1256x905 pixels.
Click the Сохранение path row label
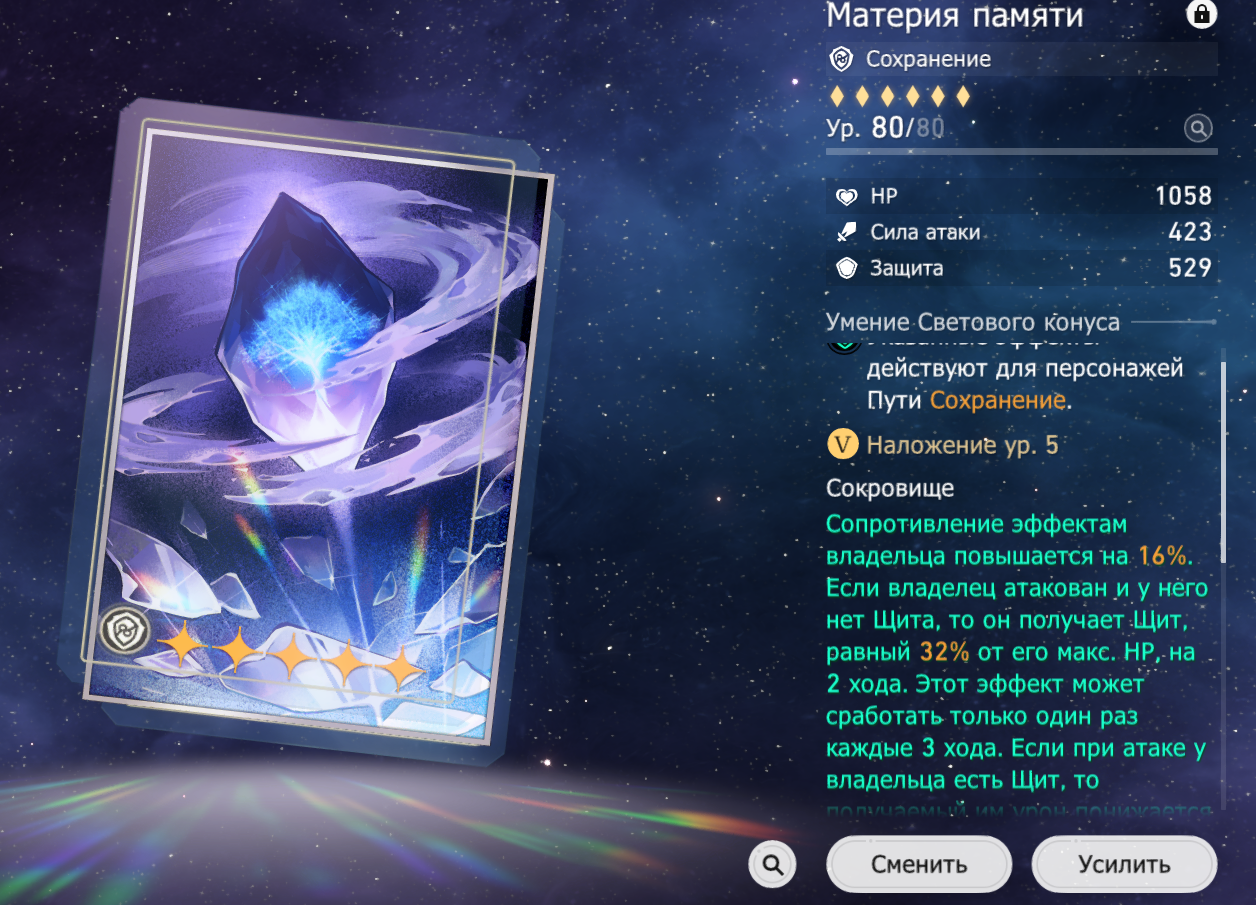coord(928,60)
